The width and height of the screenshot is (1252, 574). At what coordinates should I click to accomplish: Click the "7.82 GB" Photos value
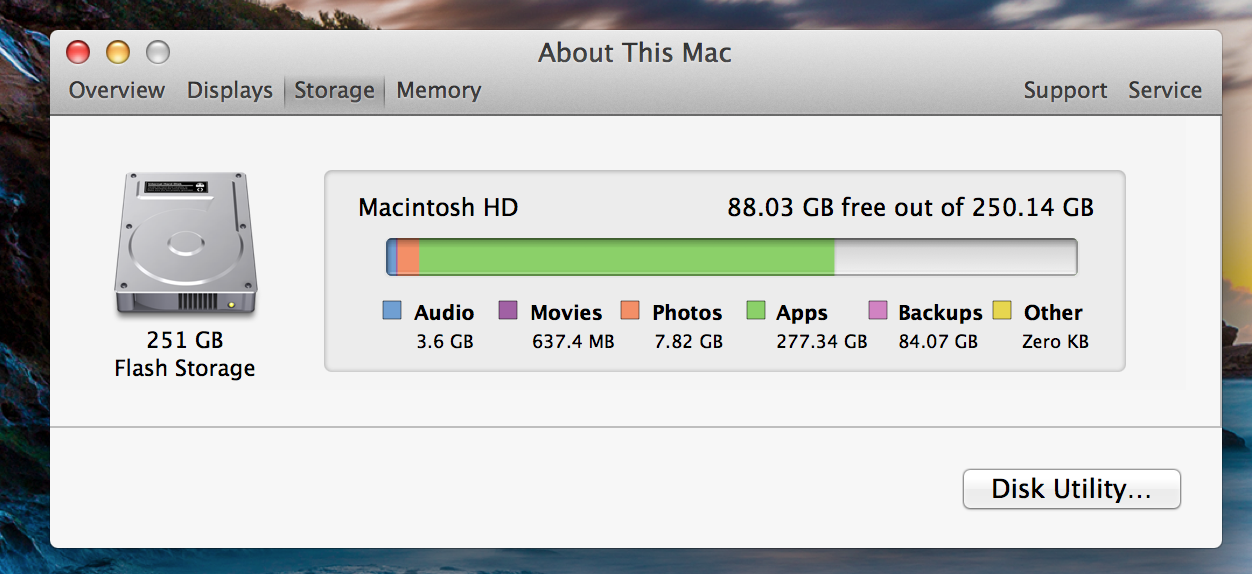[688, 342]
